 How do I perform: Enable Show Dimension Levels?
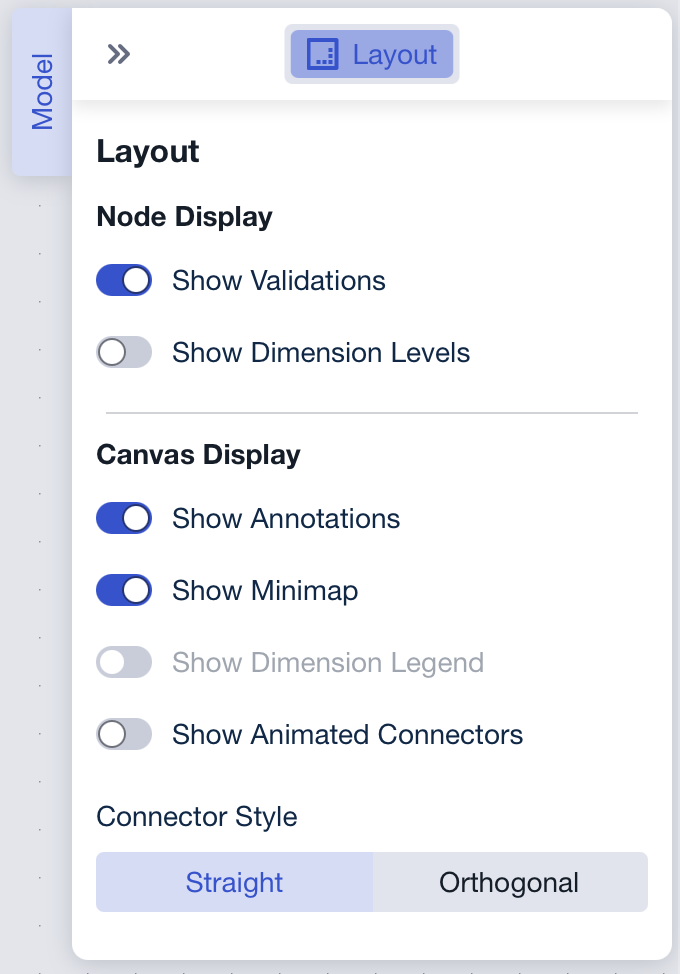click(x=123, y=352)
